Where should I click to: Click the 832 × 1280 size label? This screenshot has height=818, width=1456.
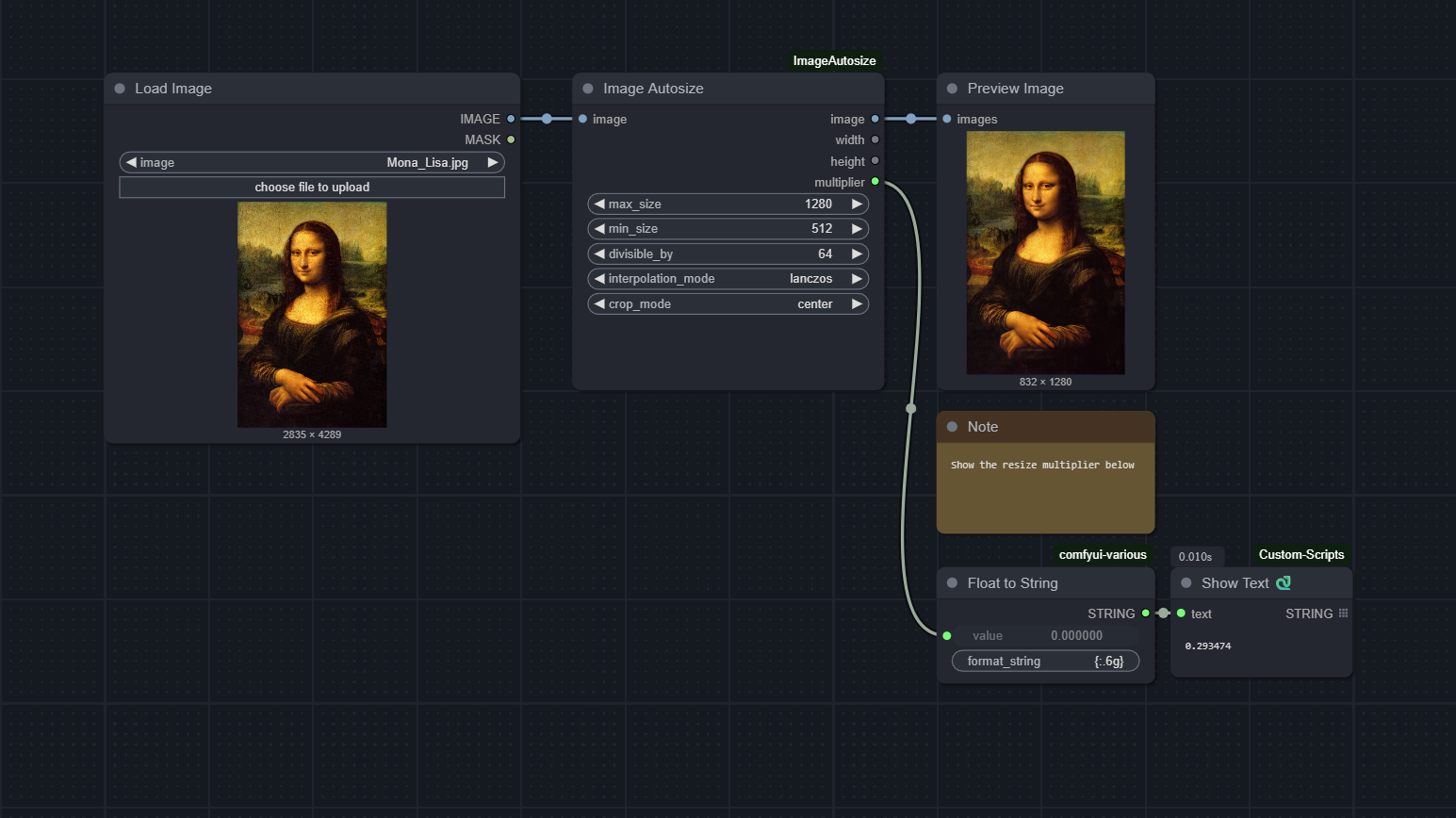coord(1045,383)
